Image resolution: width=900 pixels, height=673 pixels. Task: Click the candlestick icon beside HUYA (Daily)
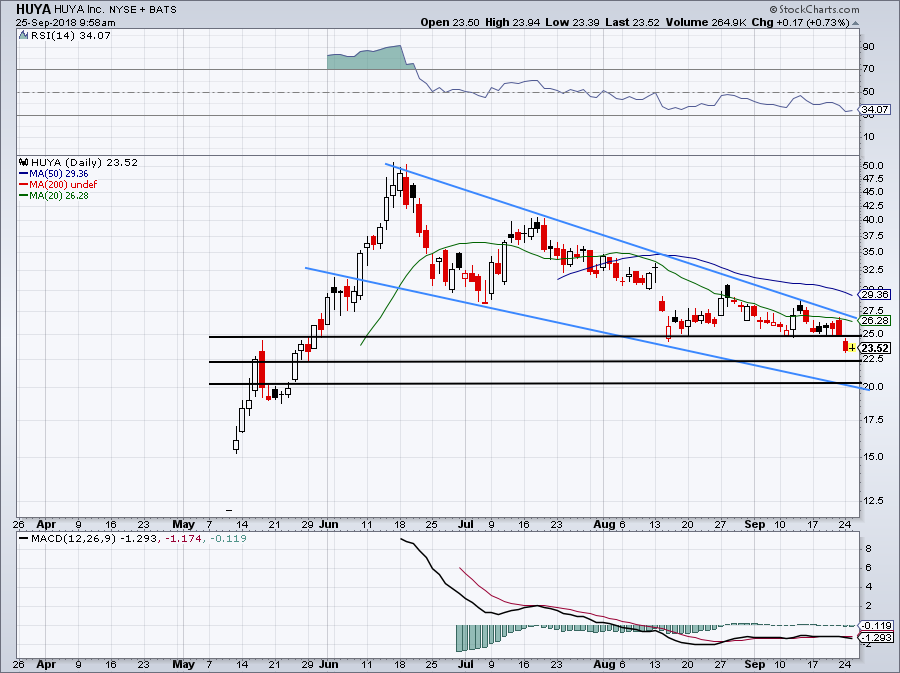[x=24, y=162]
